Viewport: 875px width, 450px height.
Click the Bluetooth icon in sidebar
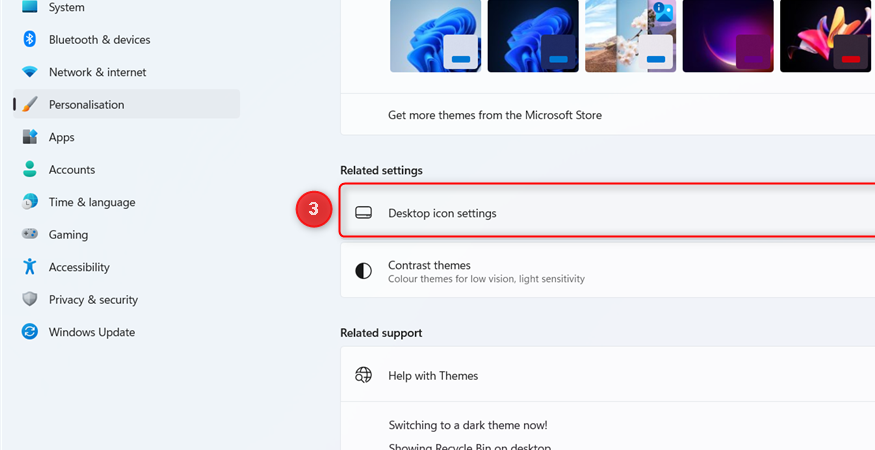[30, 39]
